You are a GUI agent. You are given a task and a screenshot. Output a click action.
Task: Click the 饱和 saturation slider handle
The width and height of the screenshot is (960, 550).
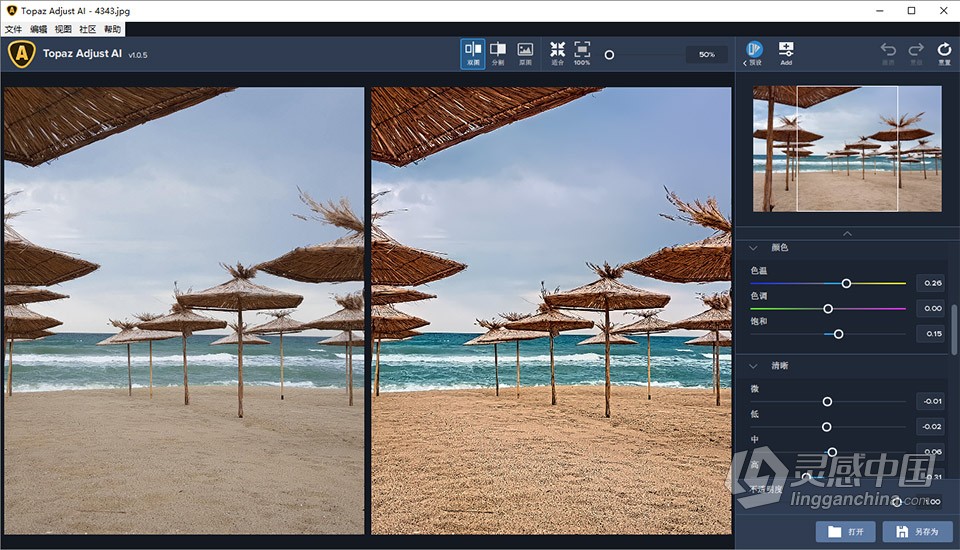(x=838, y=334)
